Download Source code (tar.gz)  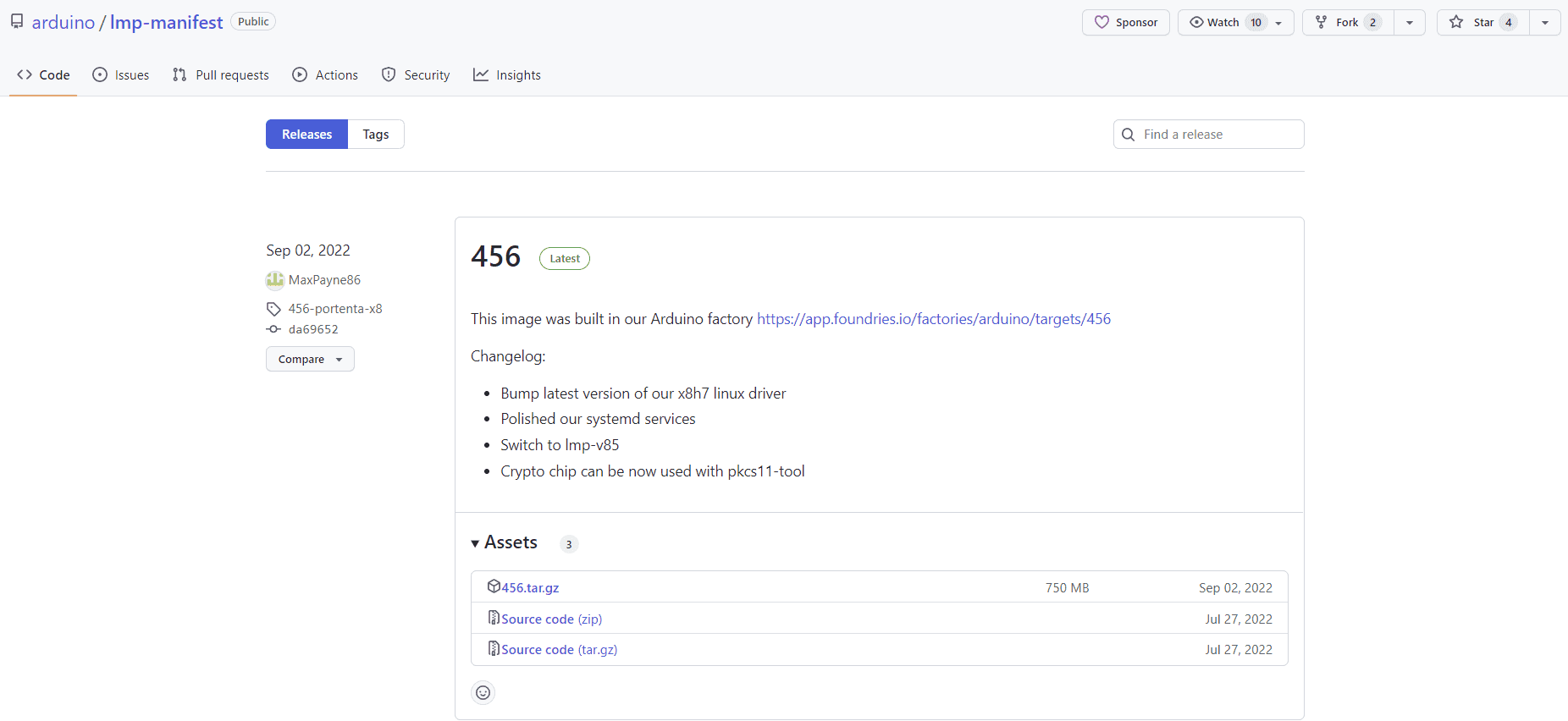559,650
